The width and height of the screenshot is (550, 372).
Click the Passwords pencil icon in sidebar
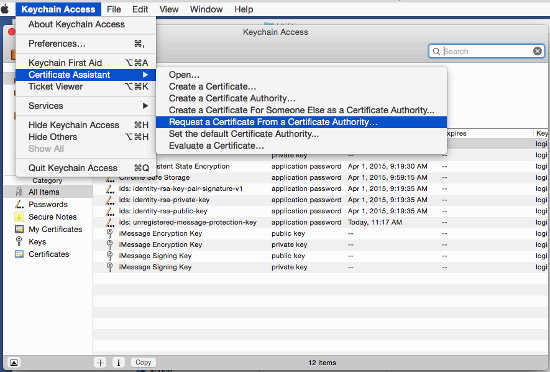19,204
